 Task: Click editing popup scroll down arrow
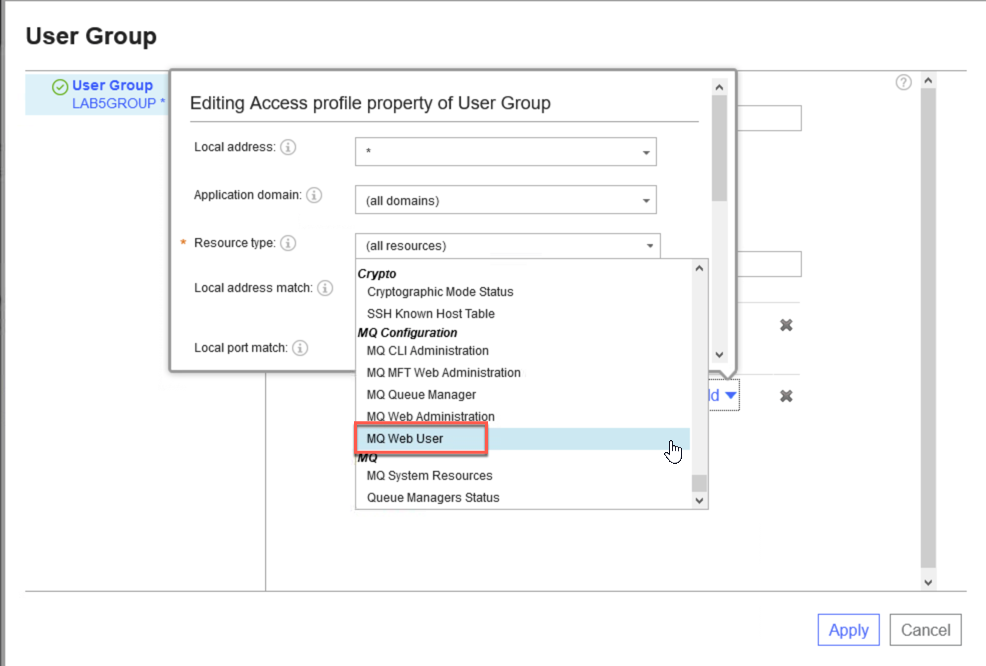click(719, 355)
